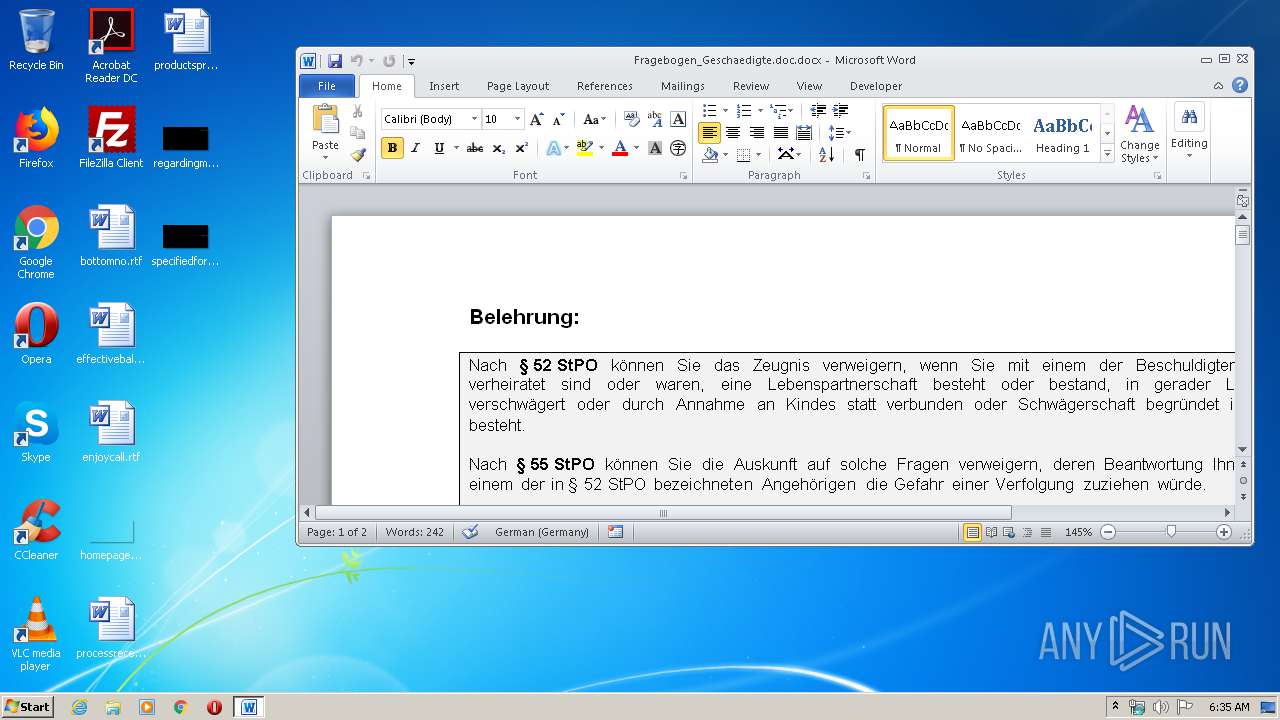Click Zoom In plus button
The image size is (1280, 720).
(1224, 532)
